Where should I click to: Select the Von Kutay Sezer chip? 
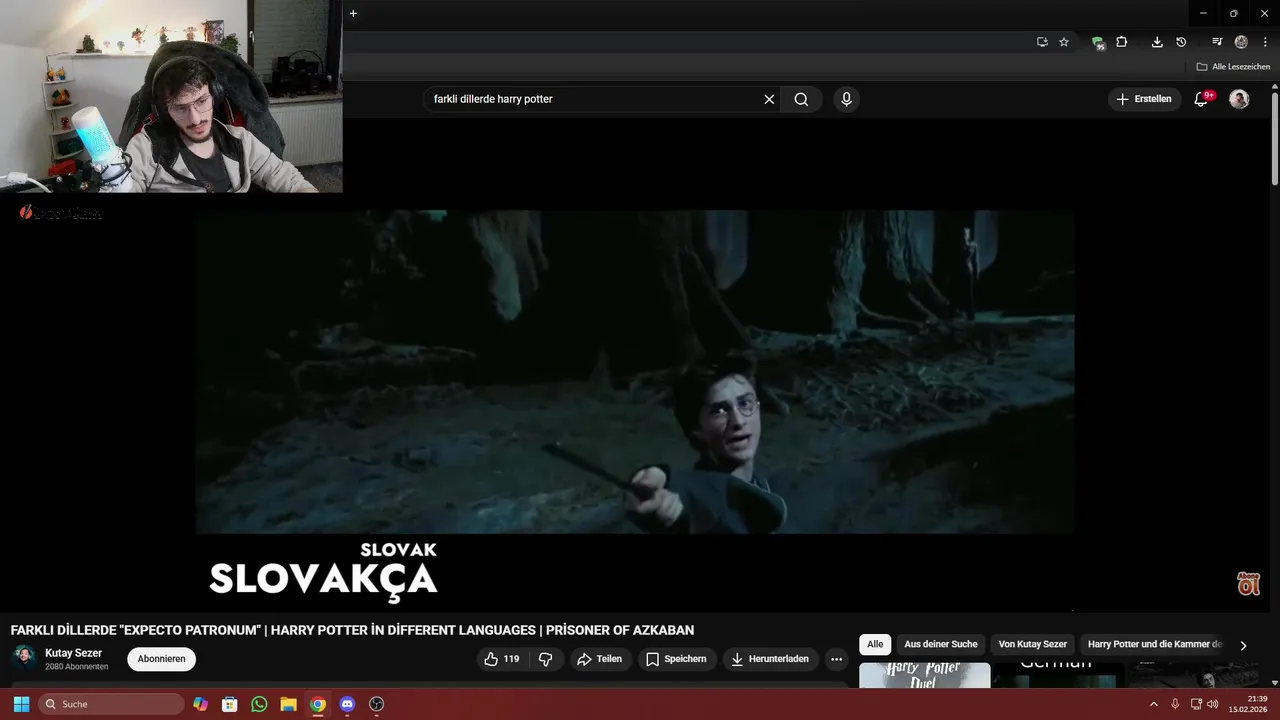1033,644
